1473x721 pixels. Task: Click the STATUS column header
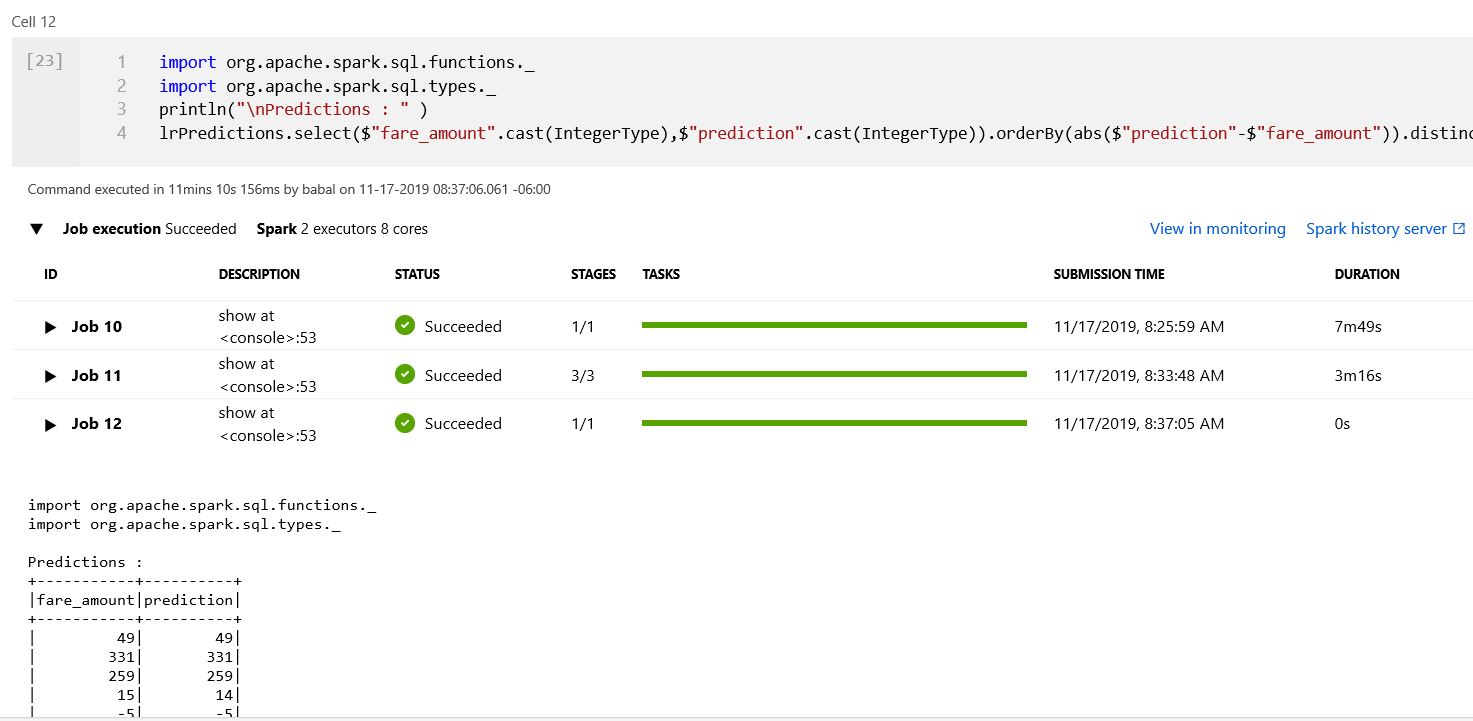tap(417, 274)
